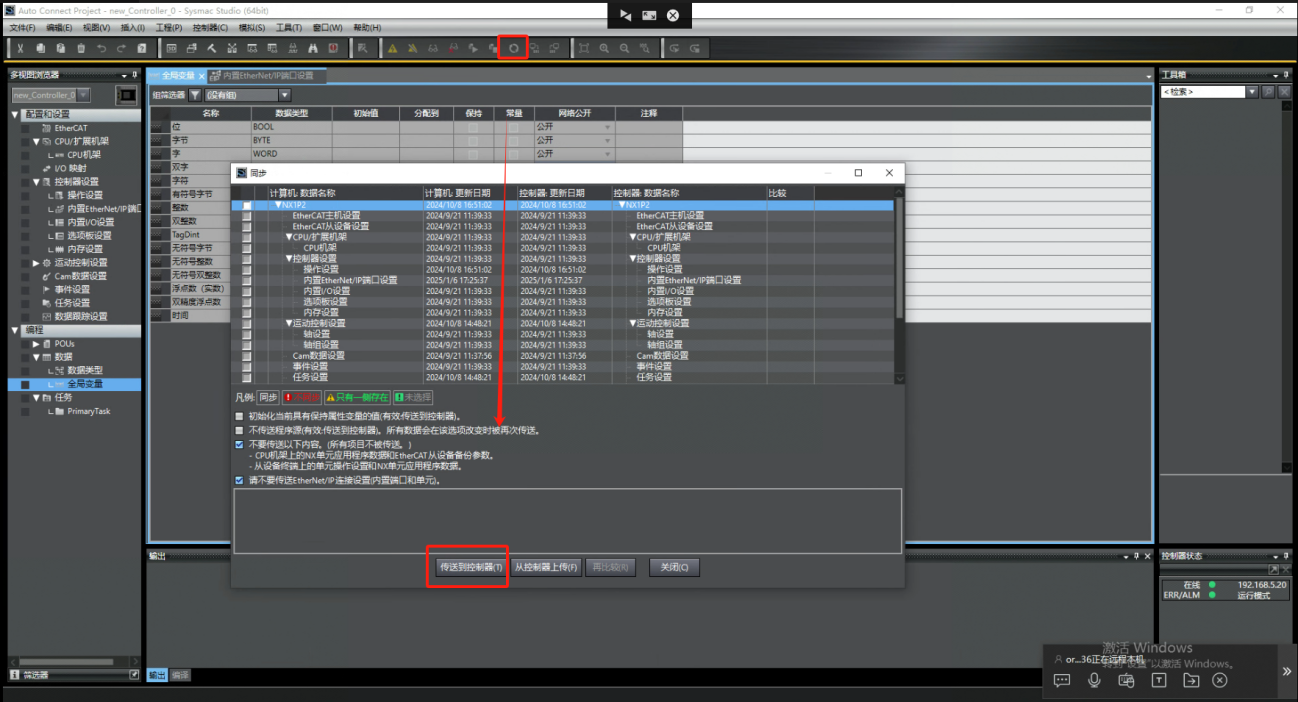
Task: Click the Undo arrow toolbar icon
Action: tap(101, 48)
